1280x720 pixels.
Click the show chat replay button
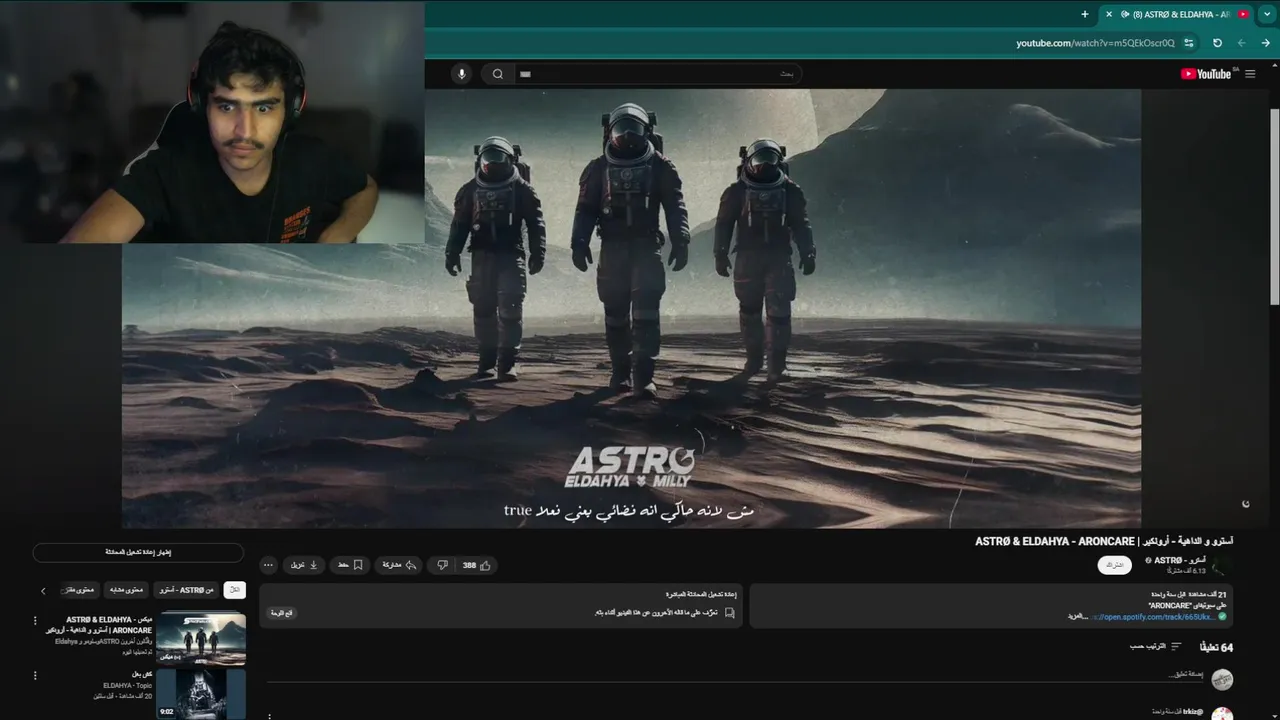(138, 552)
